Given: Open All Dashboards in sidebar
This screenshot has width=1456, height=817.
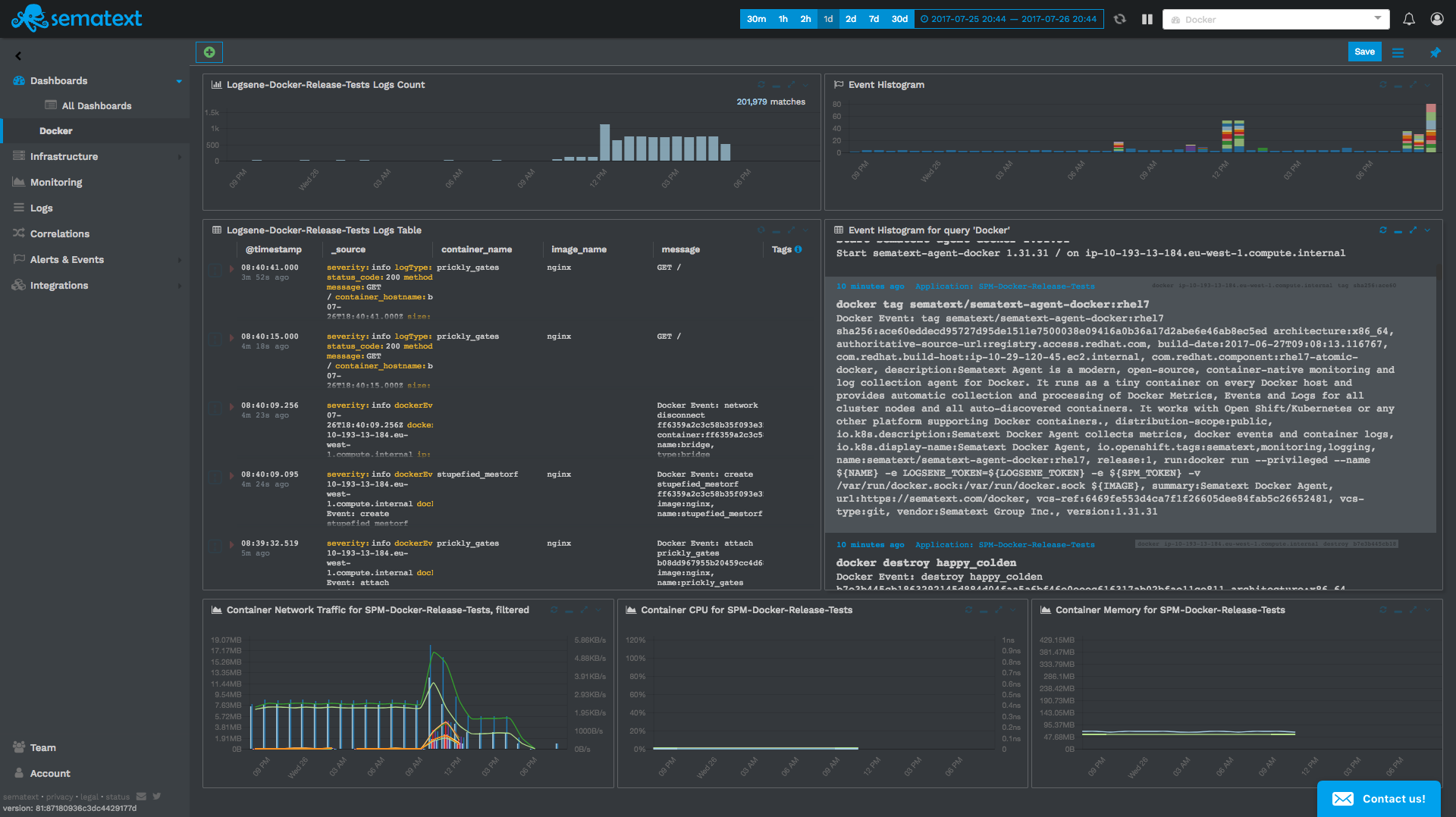Looking at the screenshot, I should 96,105.
